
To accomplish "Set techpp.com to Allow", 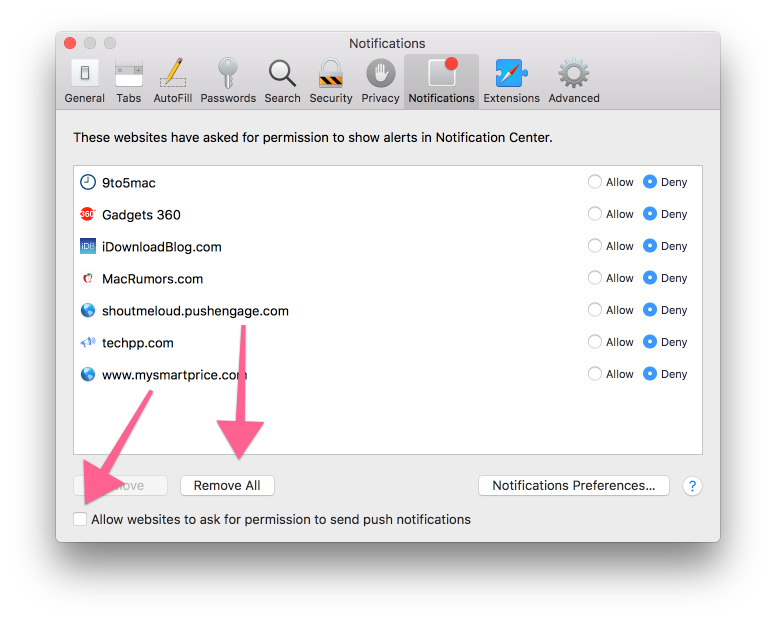I will [595, 342].
